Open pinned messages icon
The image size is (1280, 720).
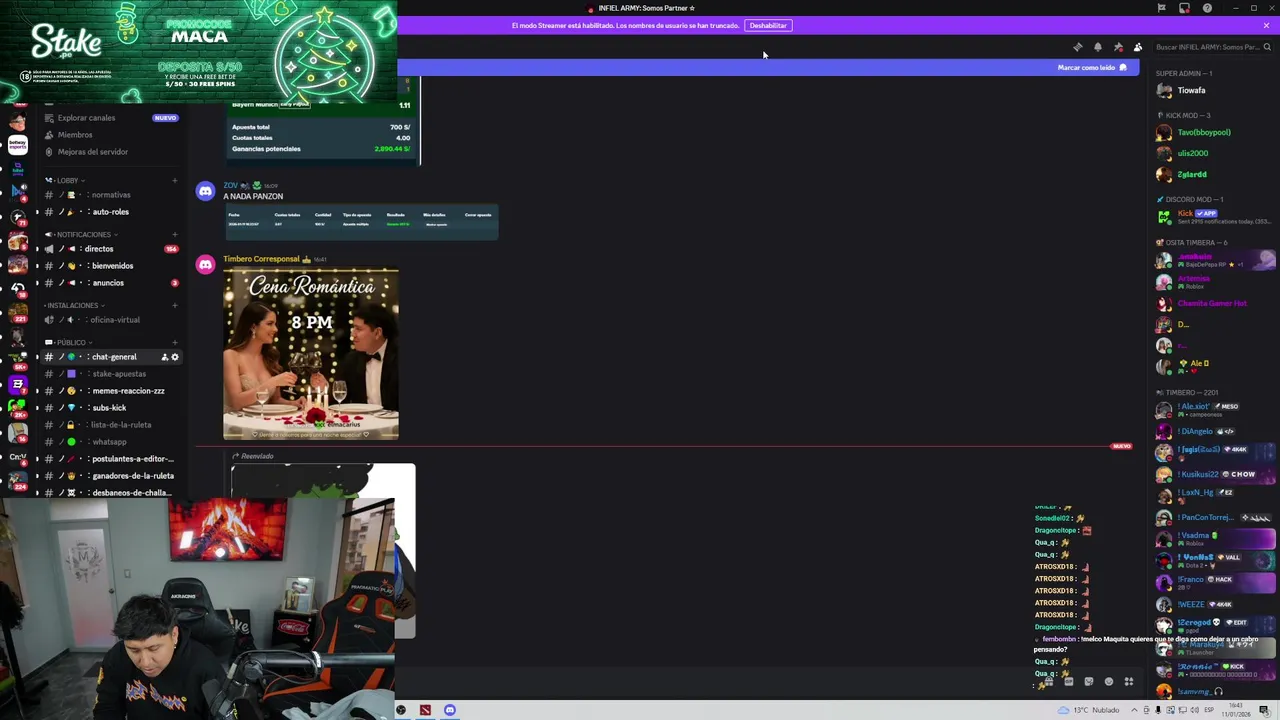tap(1118, 47)
